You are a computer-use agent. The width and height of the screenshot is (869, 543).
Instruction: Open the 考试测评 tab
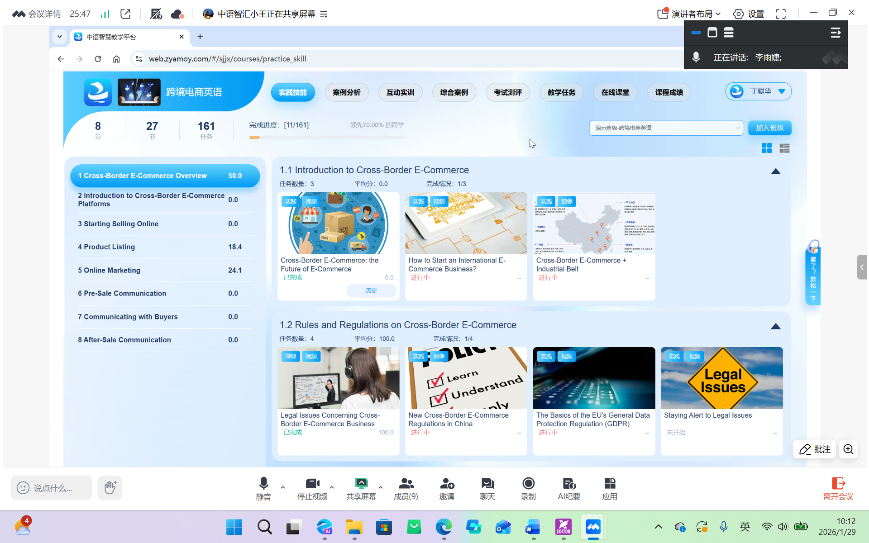point(509,92)
